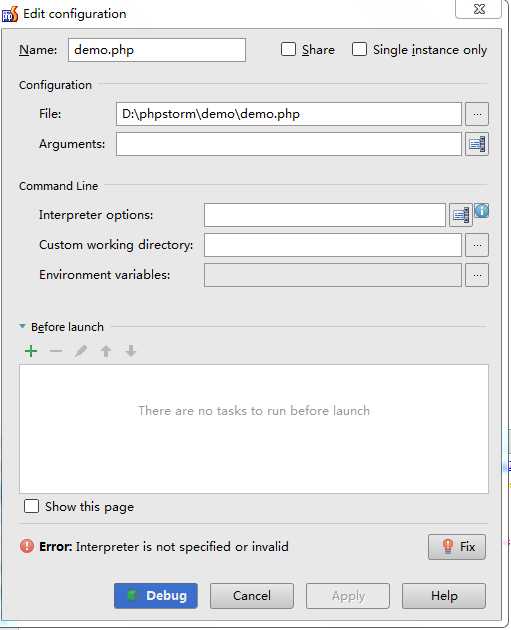Click the Fix button

[x=457, y=547]
